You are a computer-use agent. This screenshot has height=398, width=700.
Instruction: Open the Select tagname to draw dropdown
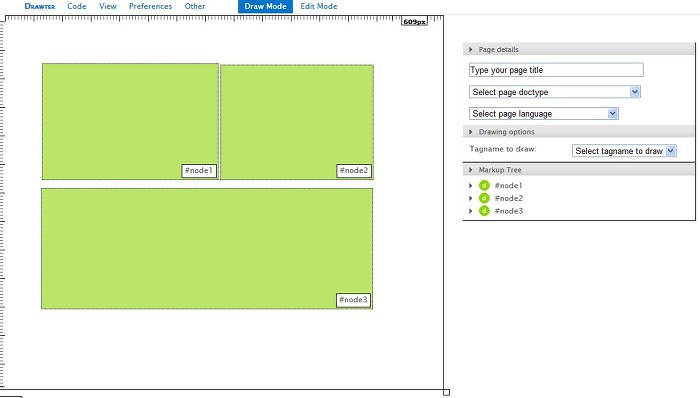click(624, 151)
